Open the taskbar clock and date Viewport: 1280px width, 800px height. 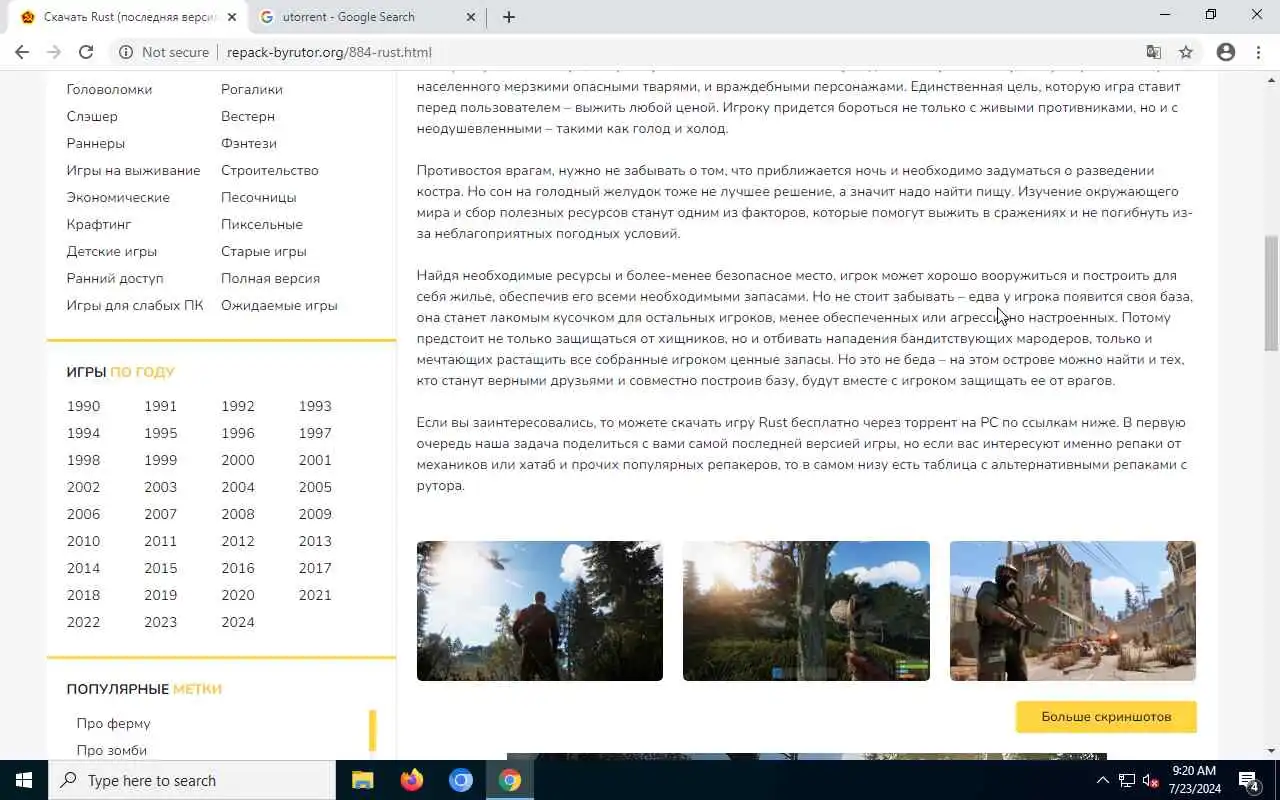click(x=1193, y=780)
